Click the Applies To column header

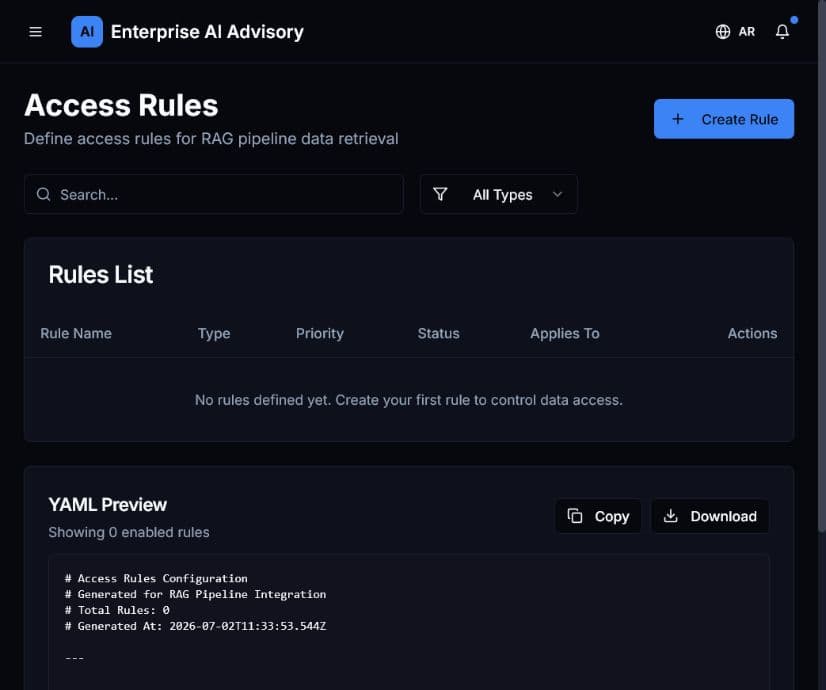(x=565, y=333)
